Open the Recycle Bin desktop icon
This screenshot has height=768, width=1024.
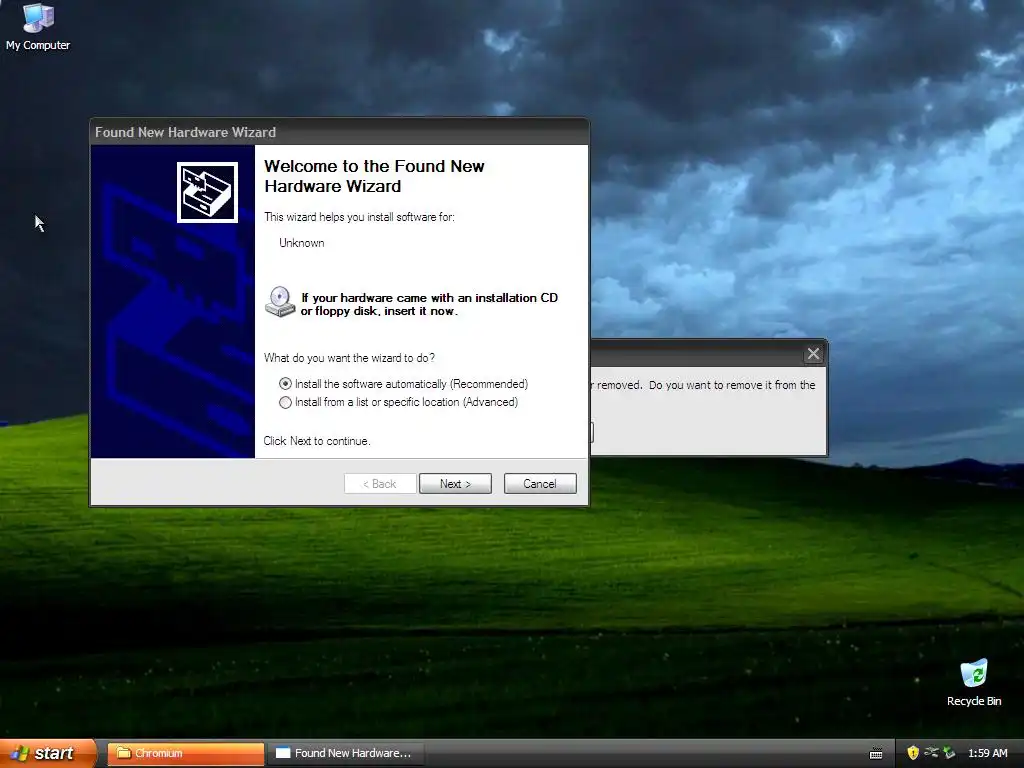point(974,683)
